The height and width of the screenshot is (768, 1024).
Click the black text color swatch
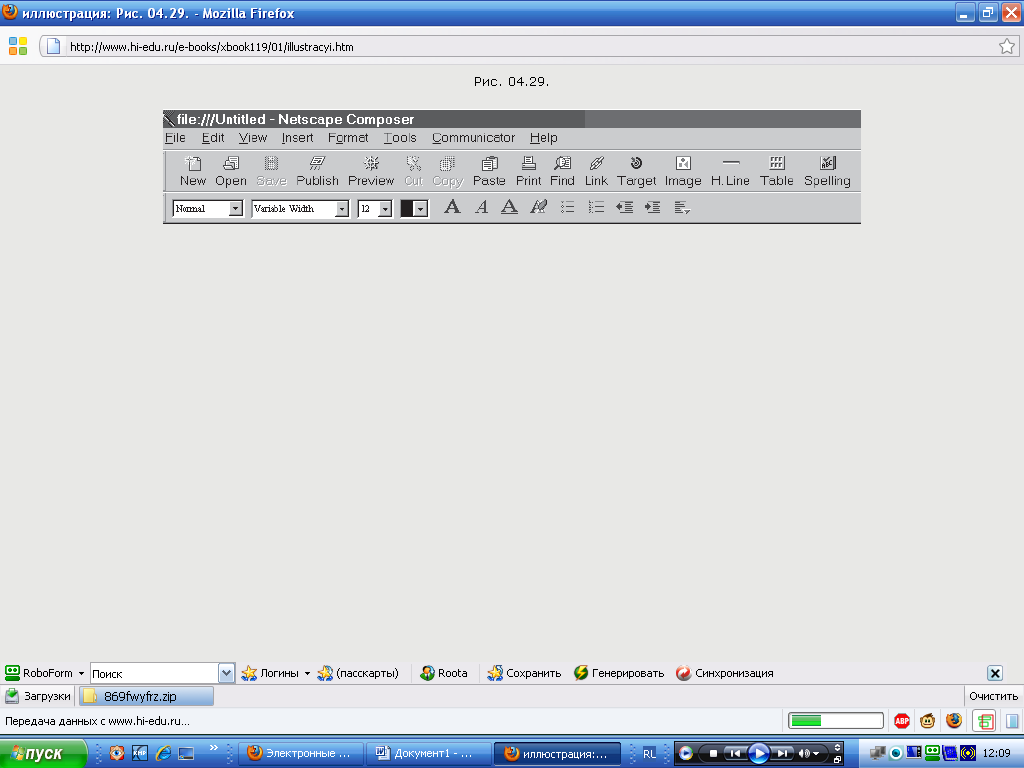(407, 209)
